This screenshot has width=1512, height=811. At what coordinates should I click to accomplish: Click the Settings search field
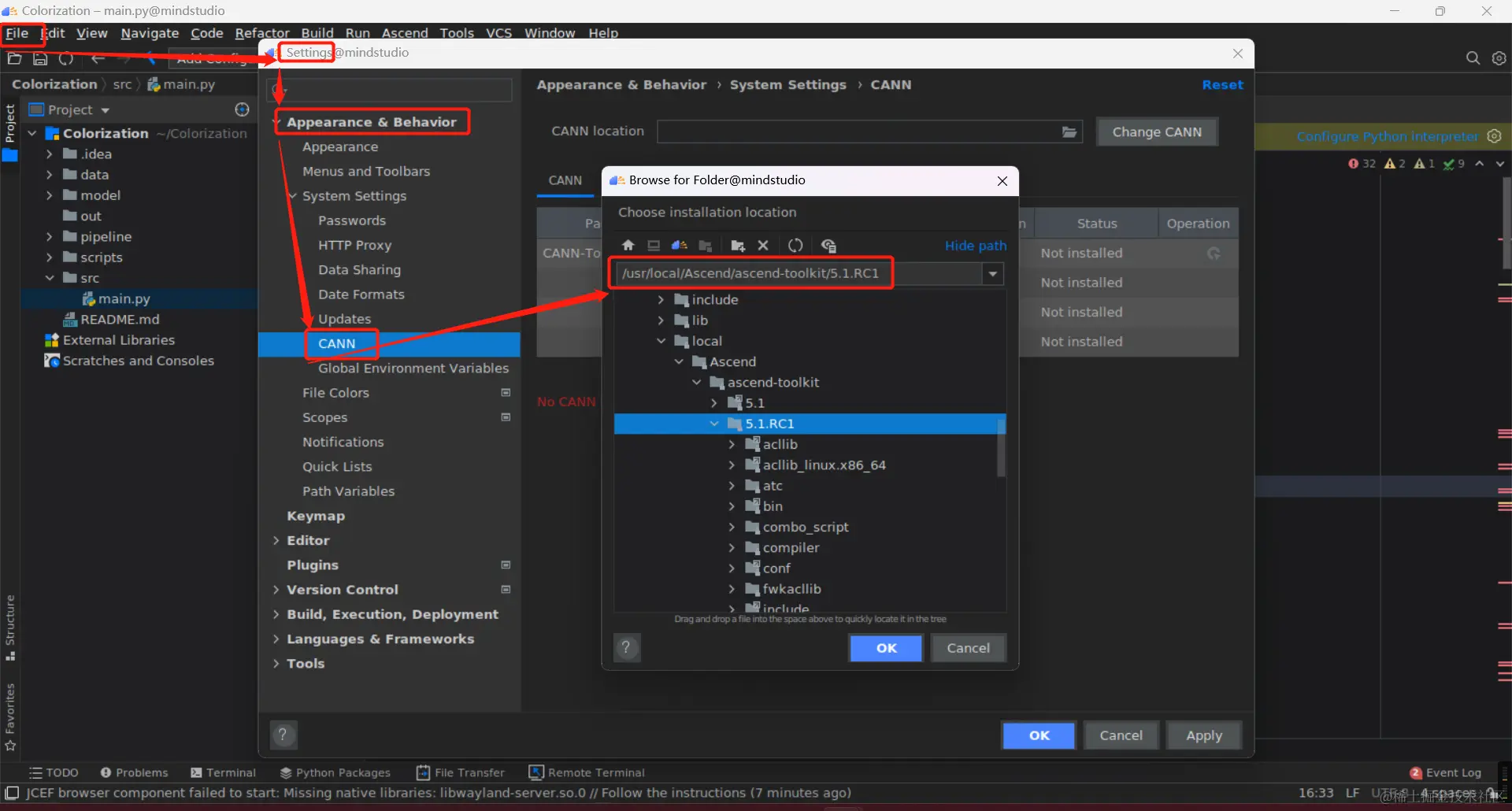pyautogui.click(x=390, y=90)
